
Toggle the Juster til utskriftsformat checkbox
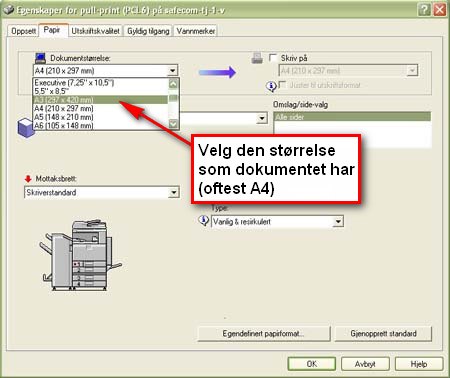(282, 85)
